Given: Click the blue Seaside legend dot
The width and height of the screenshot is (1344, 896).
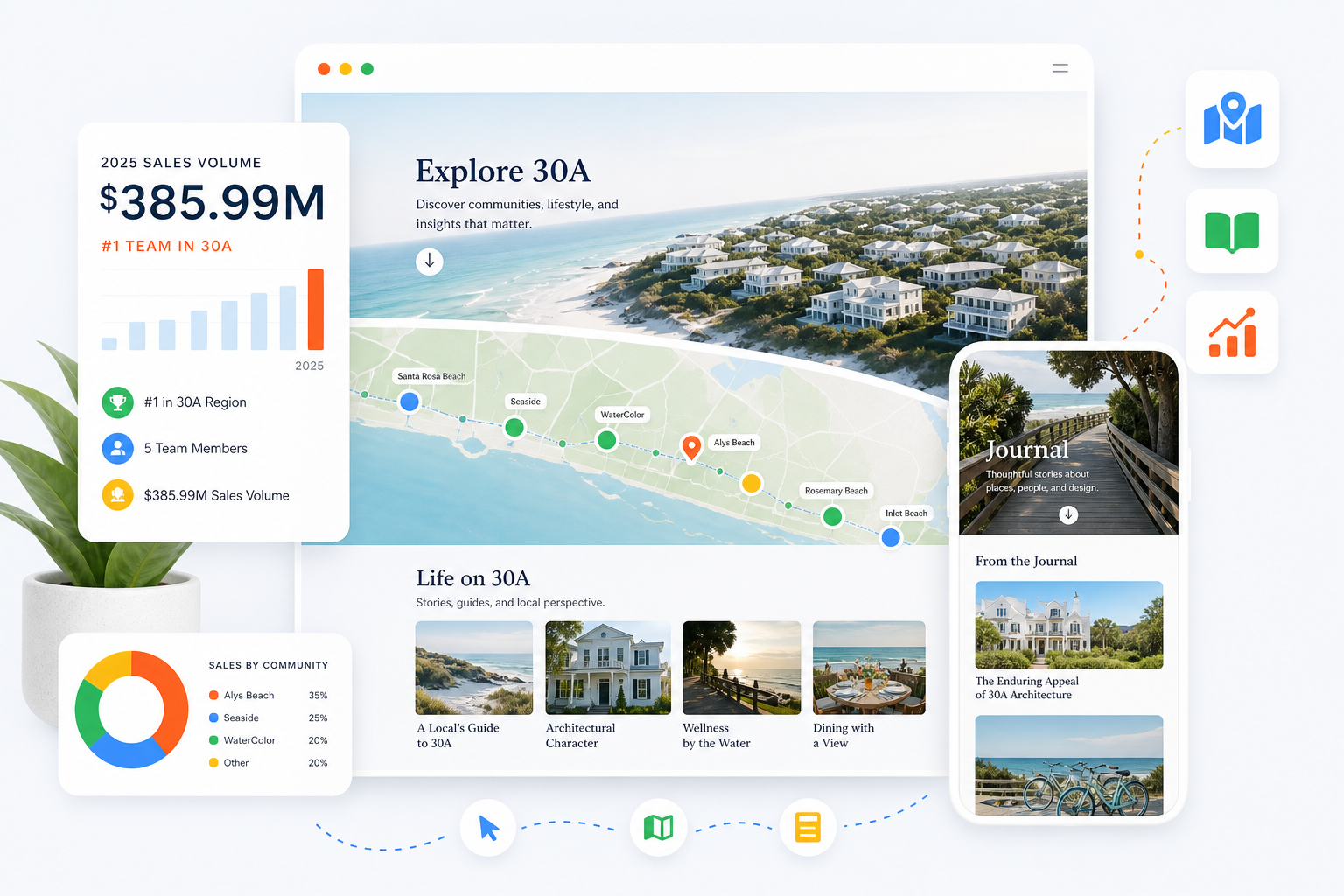Looking at the screenshot, I should pos(213,718).
